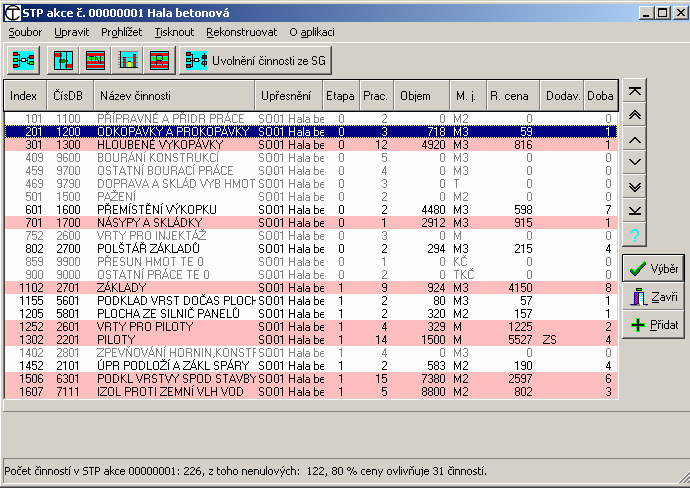This screenshot has width=690, height=488.
Task: Select row PAŽENÍ
Action: [x=311, y=197]
